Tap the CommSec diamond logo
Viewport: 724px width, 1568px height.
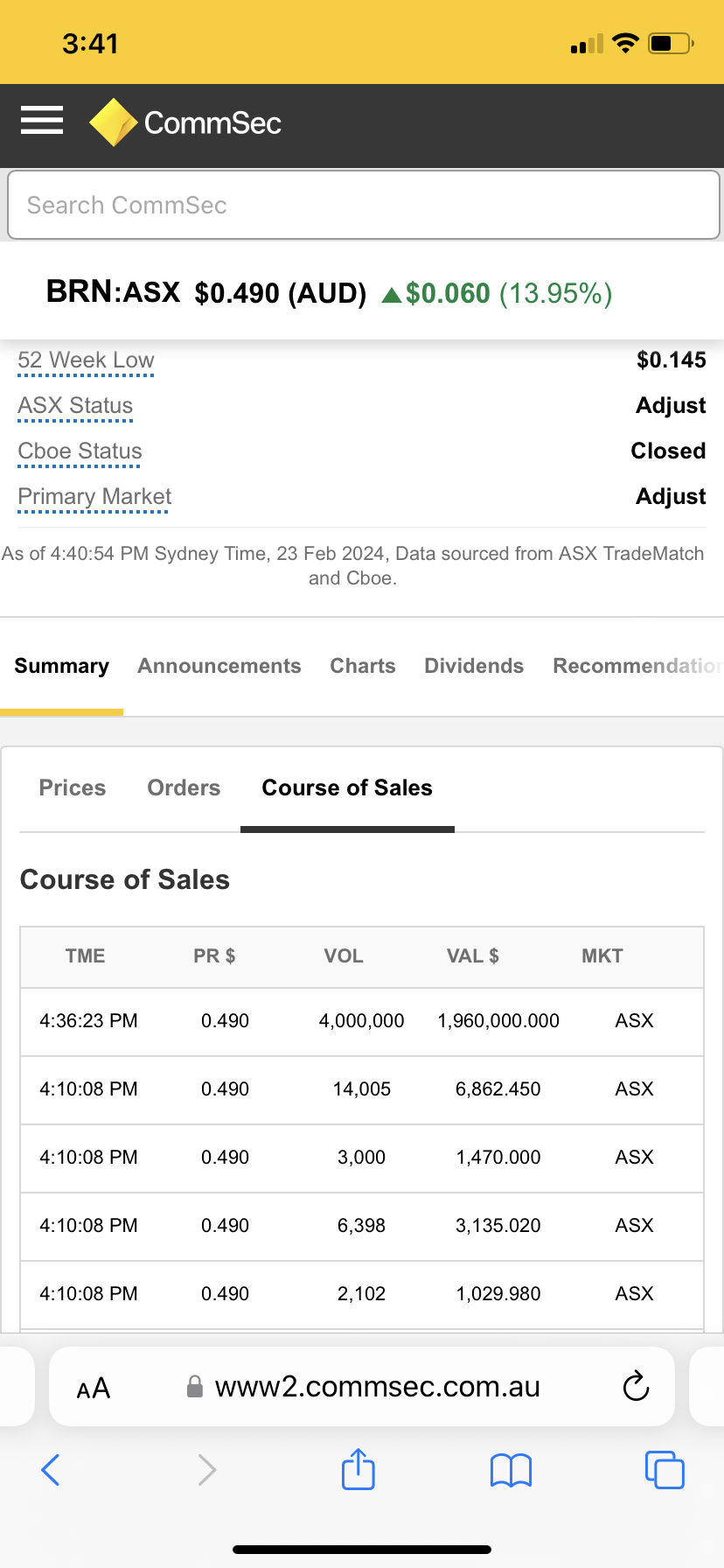[x=114, y=122]
